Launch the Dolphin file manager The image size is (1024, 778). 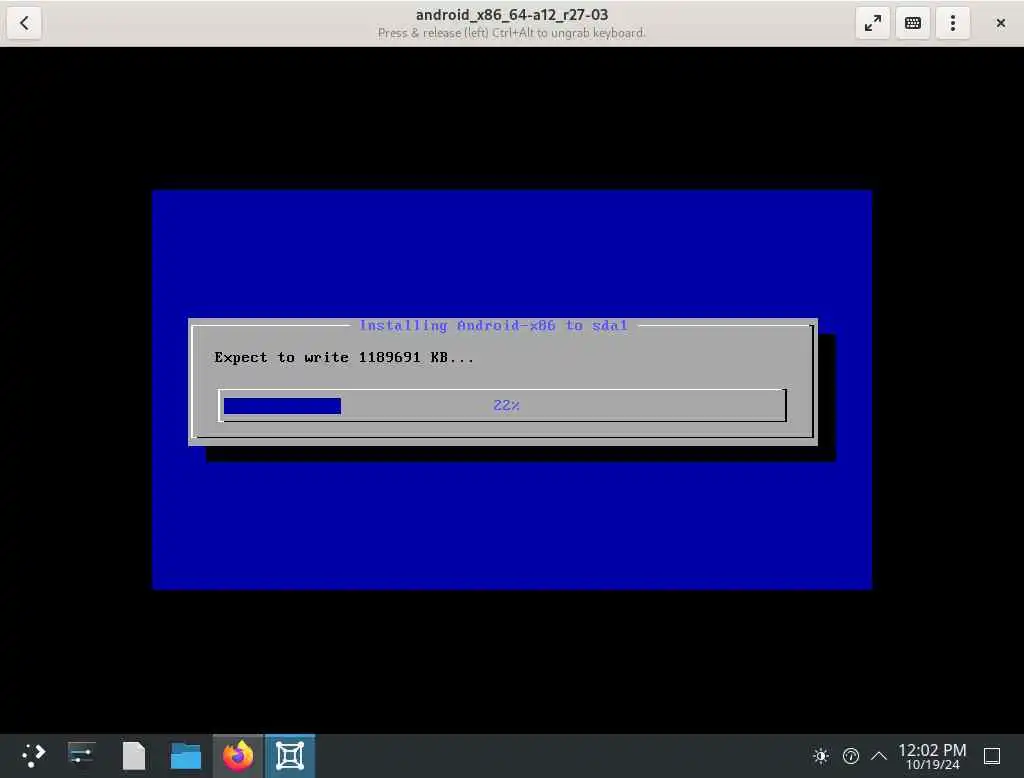[x=185, y=756]
